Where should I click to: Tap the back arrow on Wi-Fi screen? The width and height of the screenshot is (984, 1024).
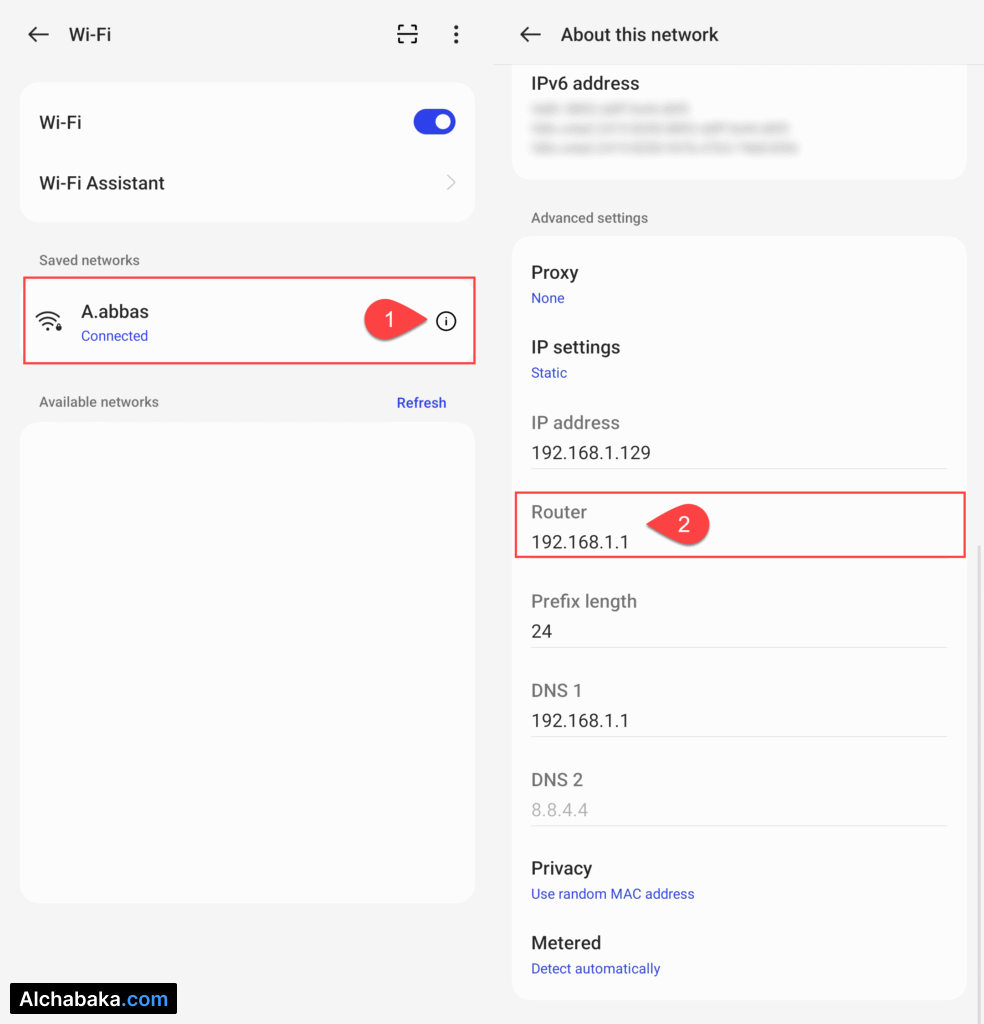pos(38,35)
